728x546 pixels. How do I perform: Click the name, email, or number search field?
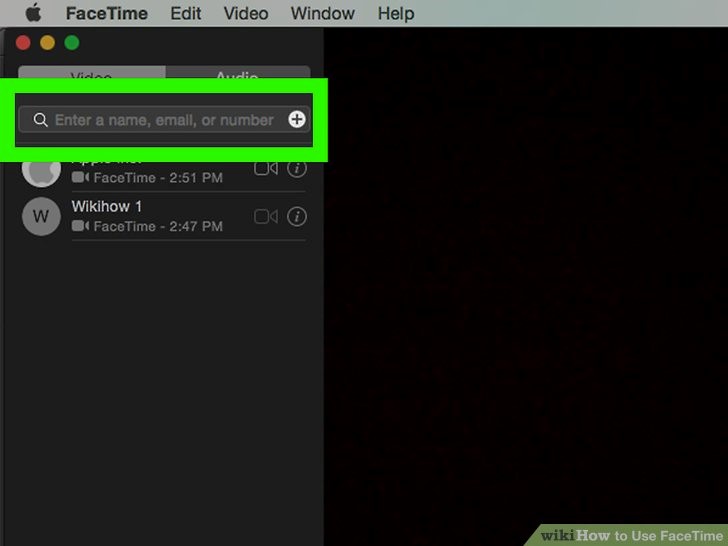click(x=164, y=120)
